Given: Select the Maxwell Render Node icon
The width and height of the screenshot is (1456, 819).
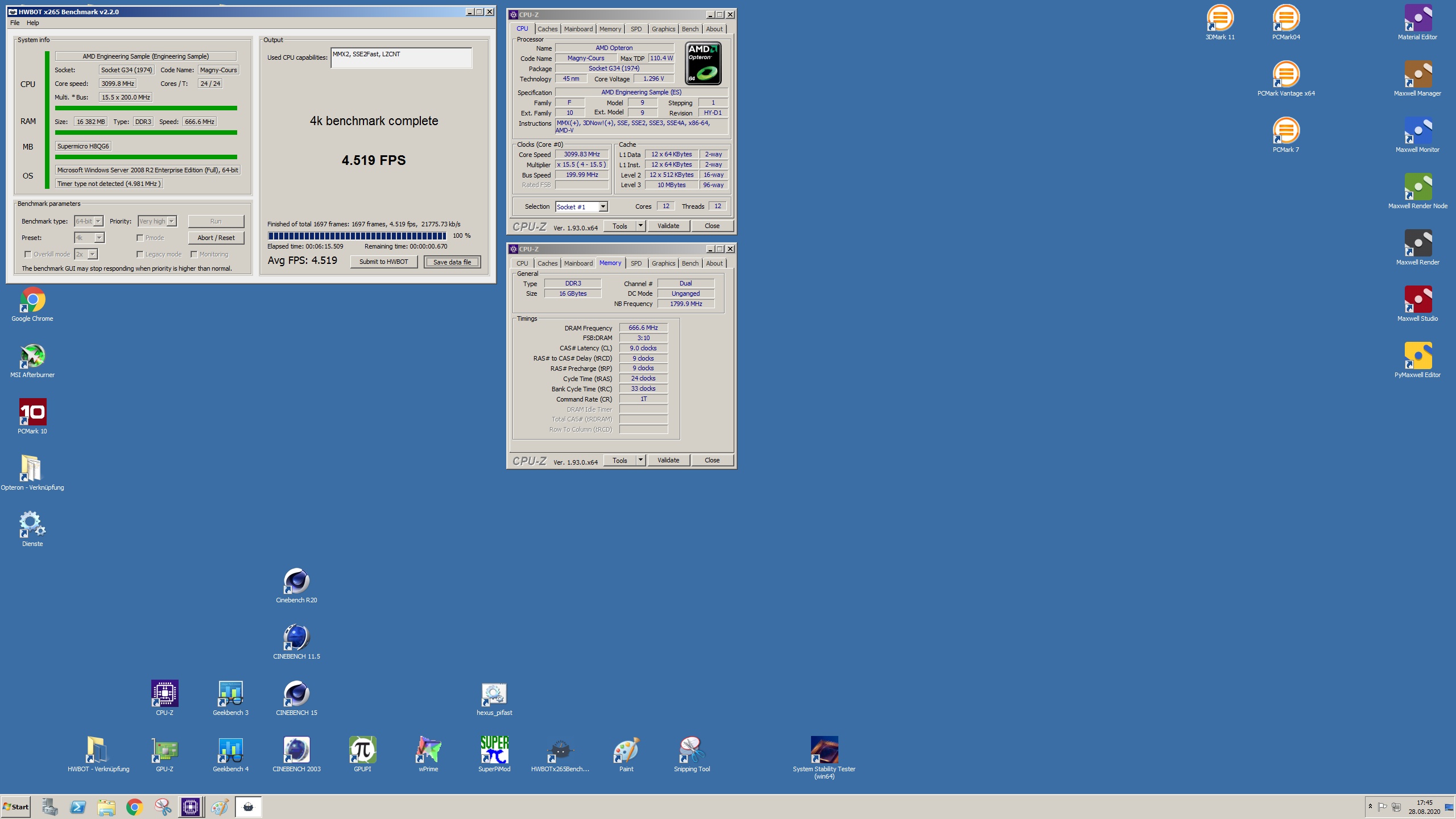Looking at the screenshot, I should click(x=1417, y=192).
